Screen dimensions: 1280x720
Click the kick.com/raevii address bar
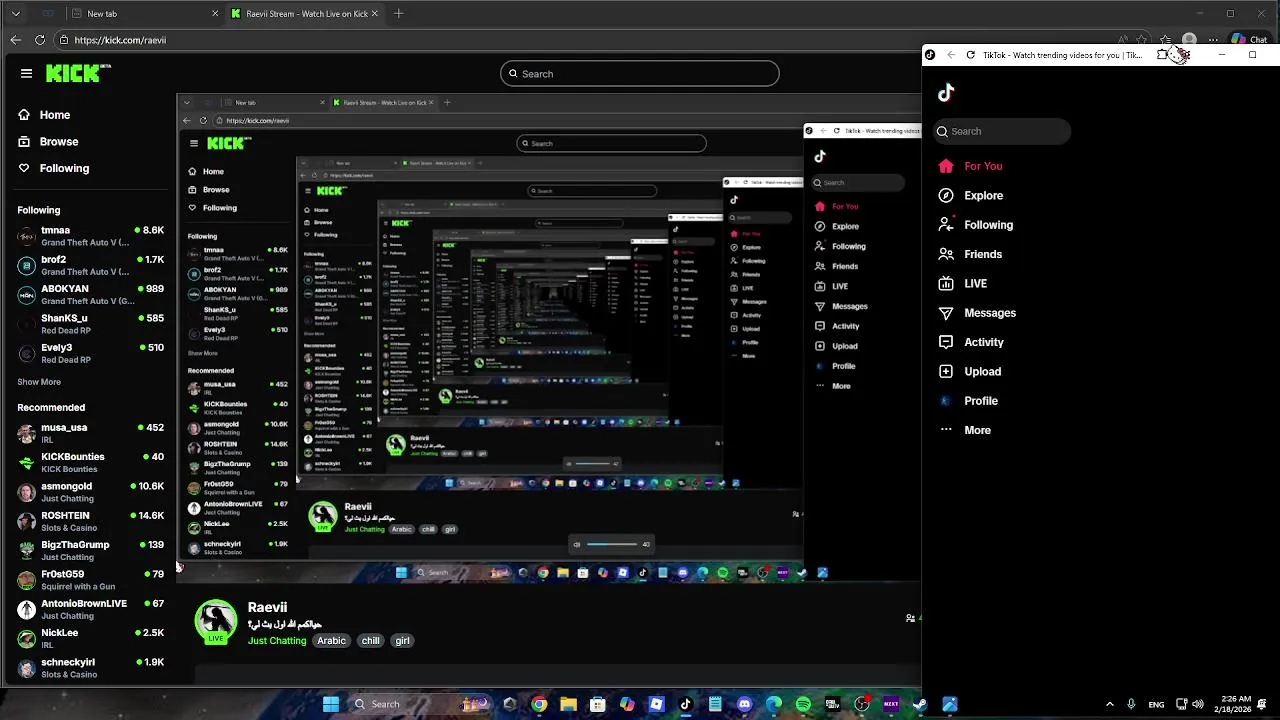click(x=119, y=40)
